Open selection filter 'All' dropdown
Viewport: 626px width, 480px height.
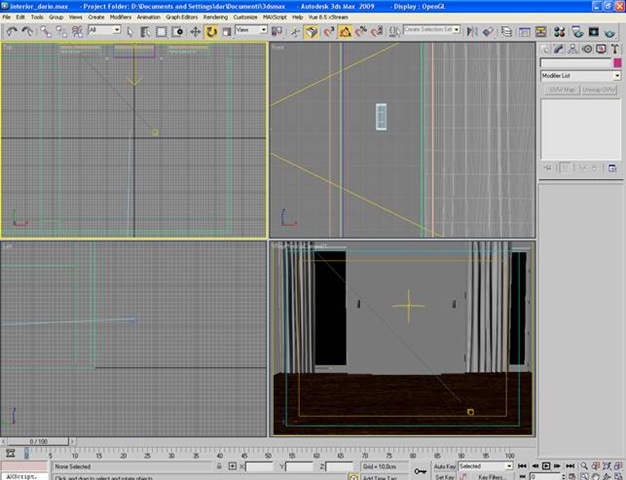(104, 30)
